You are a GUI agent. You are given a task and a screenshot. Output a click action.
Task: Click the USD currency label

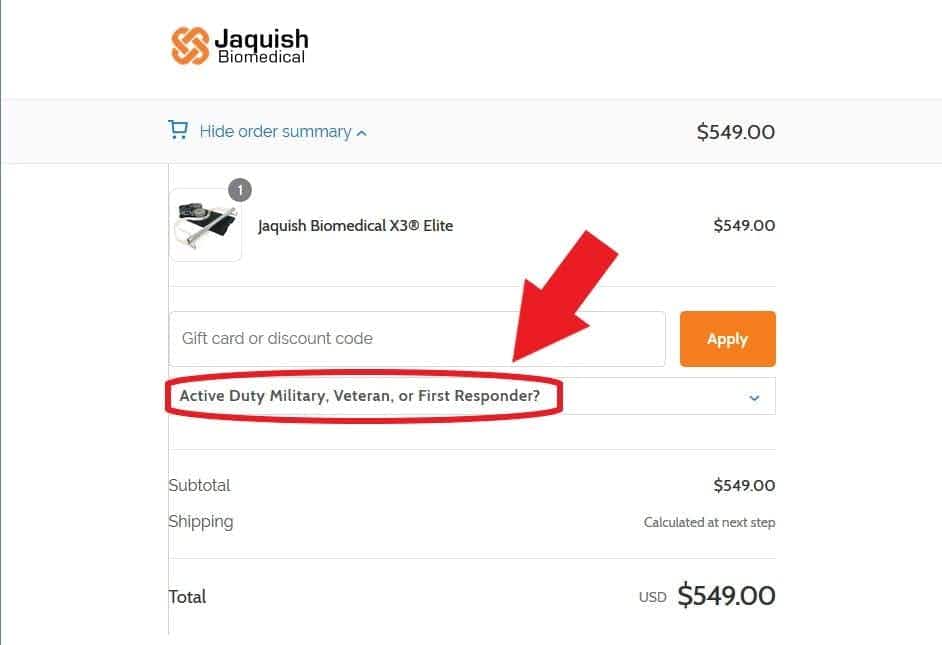pyautogui.click(x=652, y=597)
